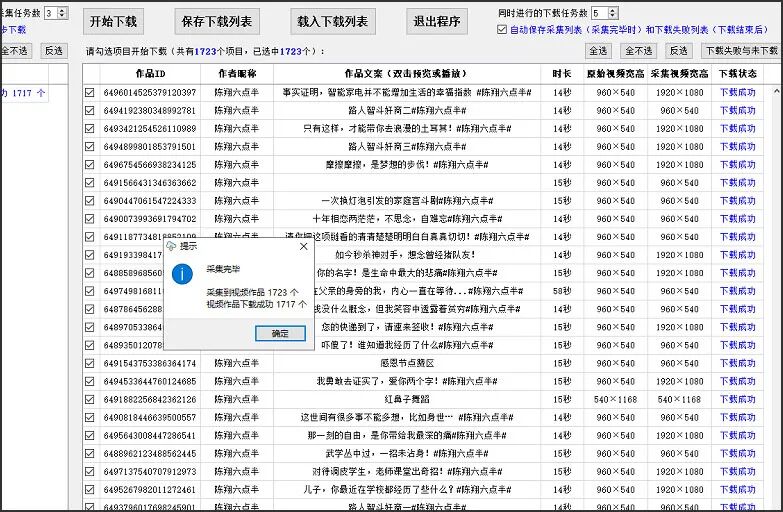Click ID cell 6490073993691794702
Image resolution: width=783 pixels, height=512 pixels.
click(x=150, y=219)
